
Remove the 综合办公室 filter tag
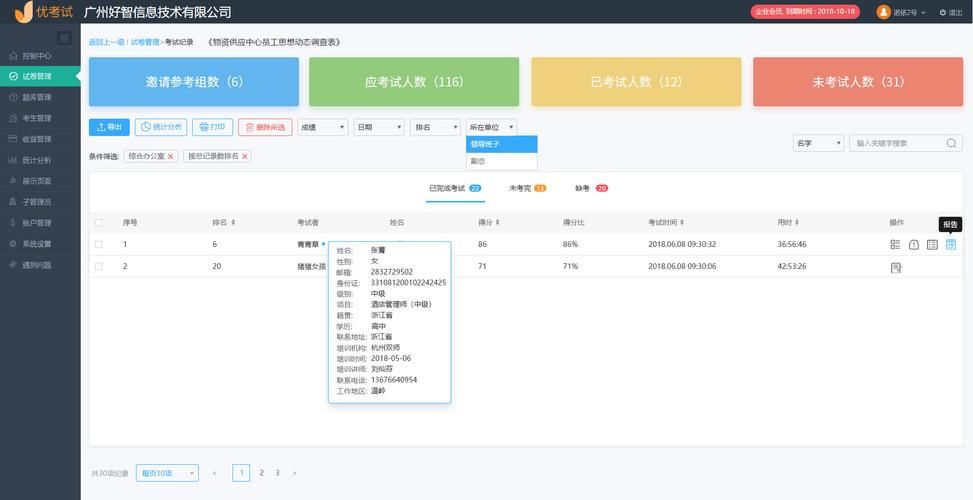[171, 156]
